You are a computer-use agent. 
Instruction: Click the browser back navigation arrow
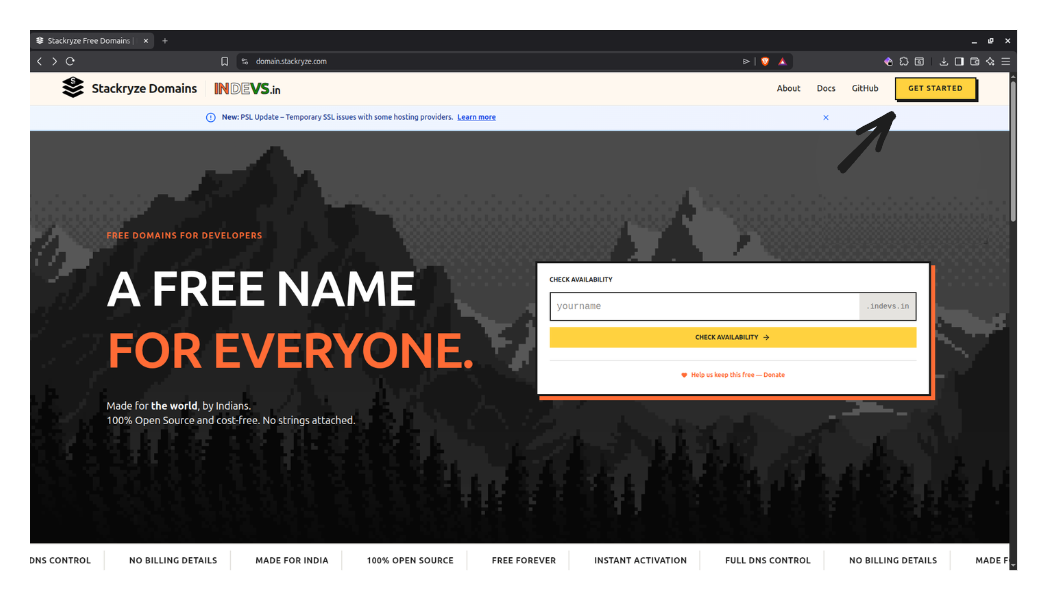pyautogui.click(x=38, y=61)
